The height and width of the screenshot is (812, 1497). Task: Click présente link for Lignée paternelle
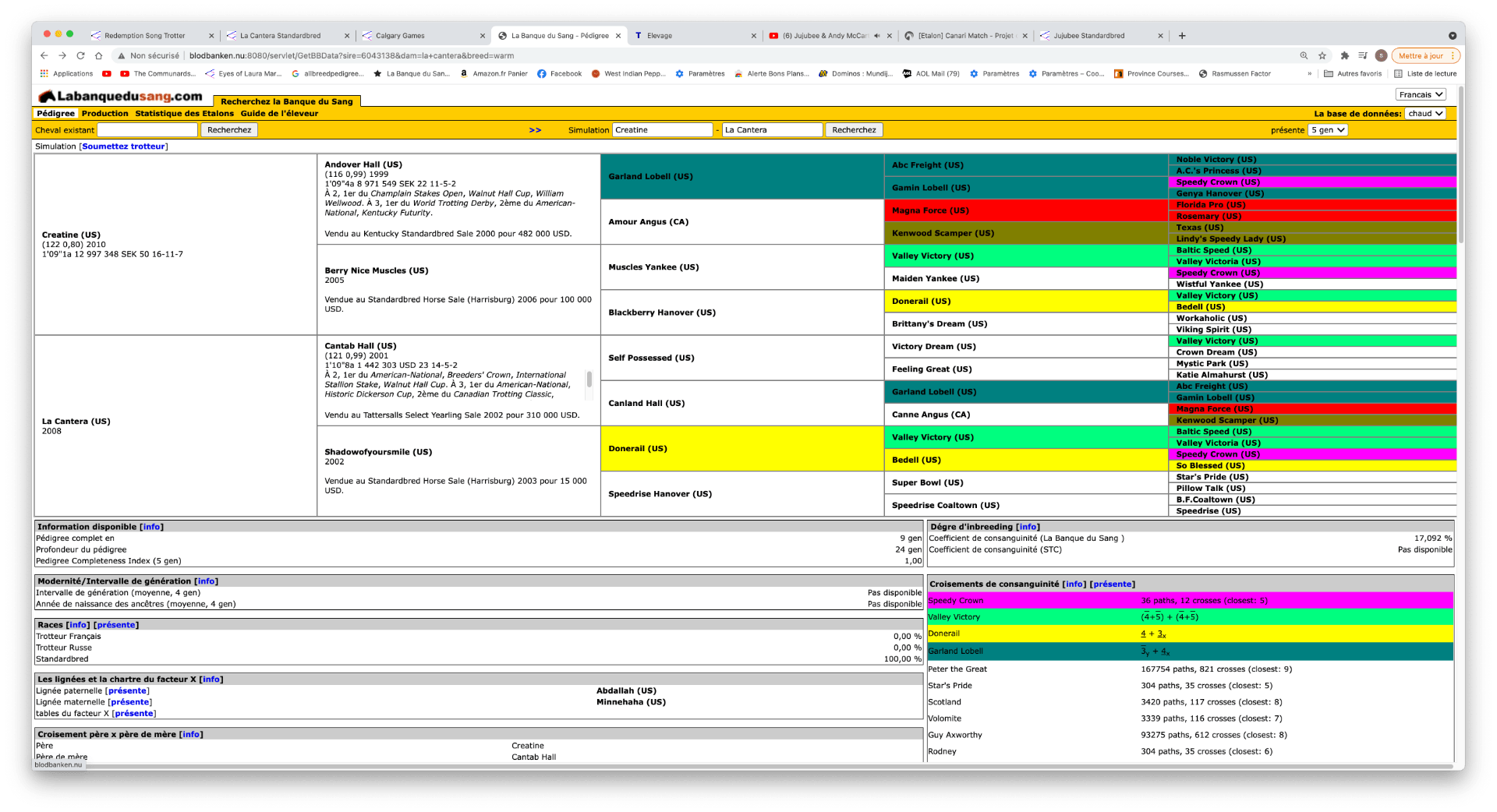pos(127,690)
